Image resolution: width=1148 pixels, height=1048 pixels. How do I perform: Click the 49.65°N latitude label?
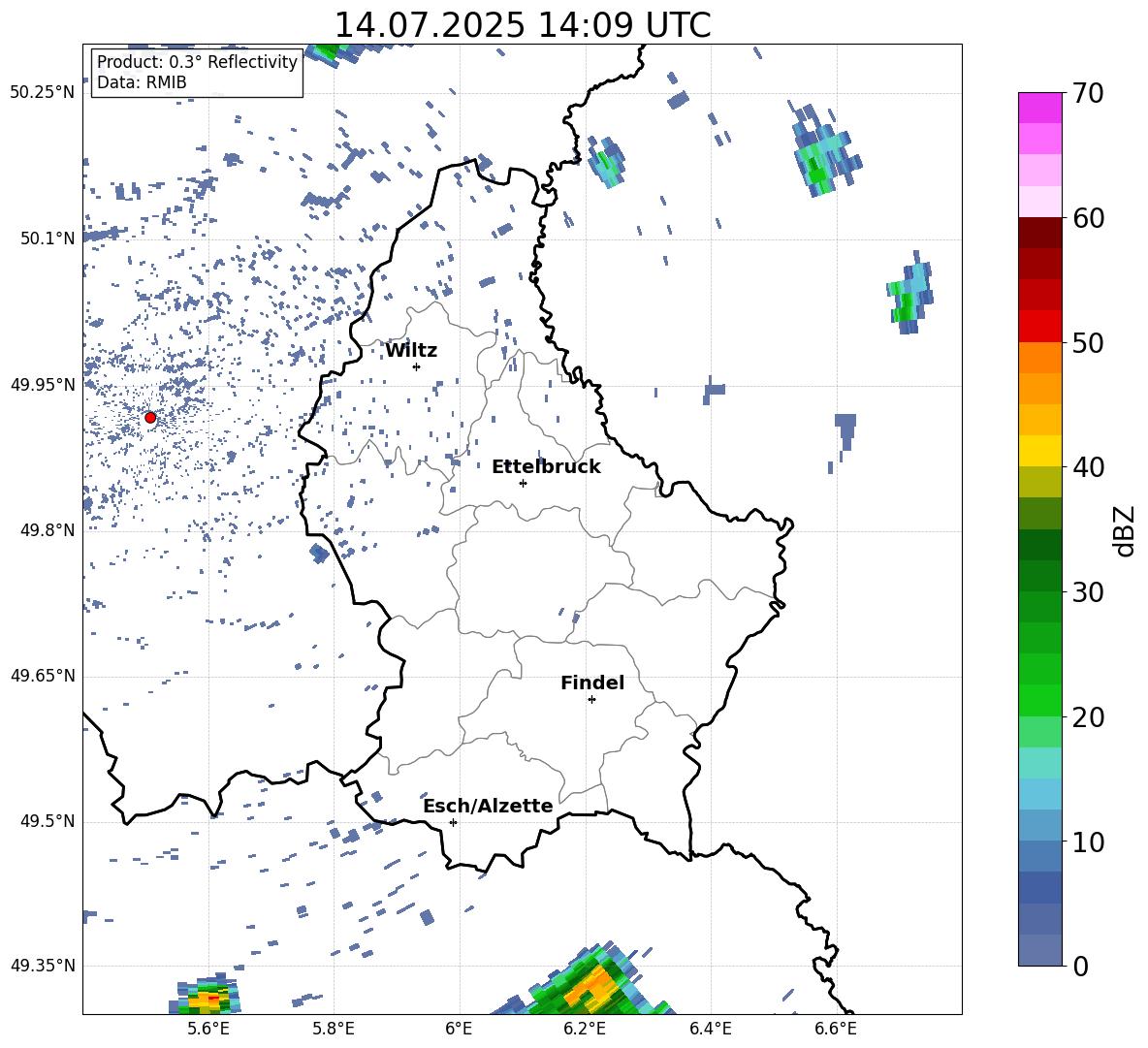(x=43, y=676)
